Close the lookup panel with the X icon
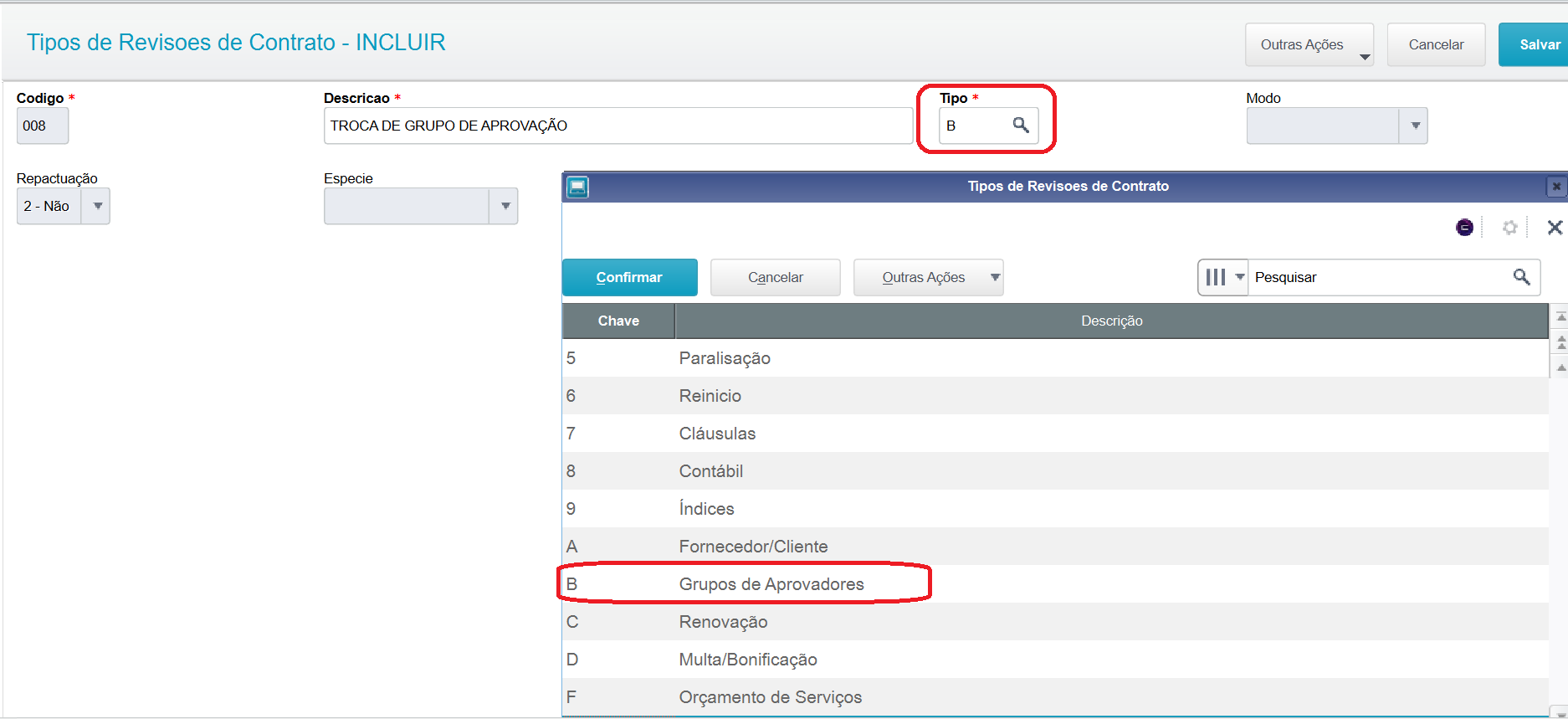Viewport: 1568px width, 719px height. click(1555, 228)
